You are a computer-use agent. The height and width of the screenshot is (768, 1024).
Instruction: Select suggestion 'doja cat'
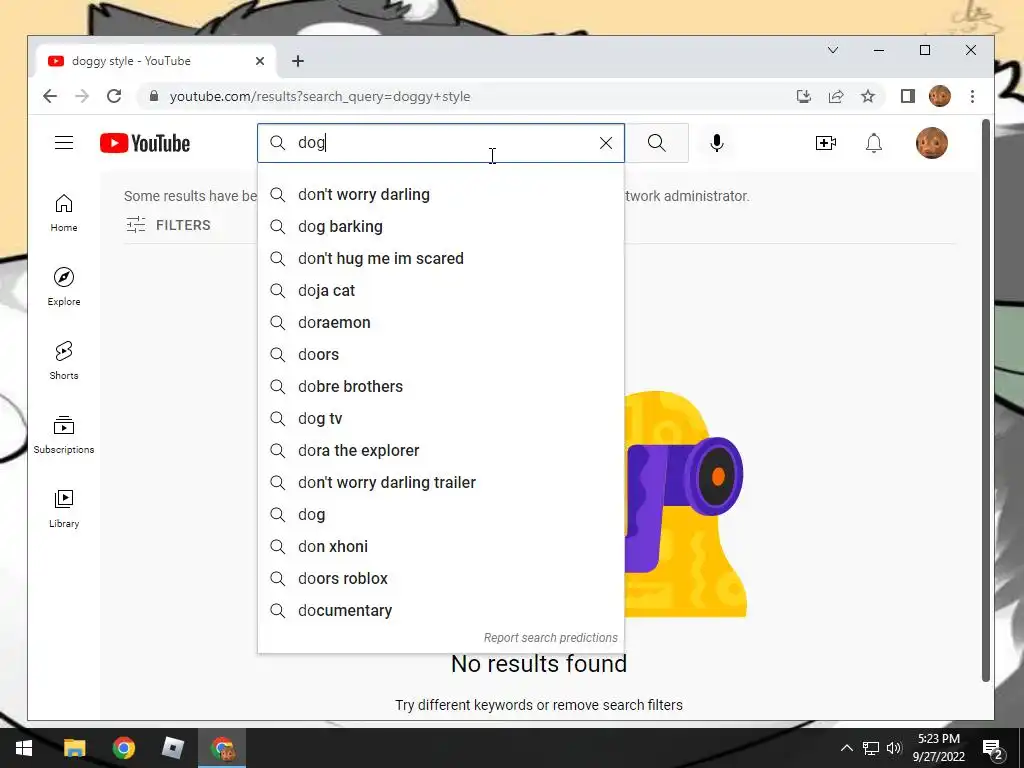[441, 291]
